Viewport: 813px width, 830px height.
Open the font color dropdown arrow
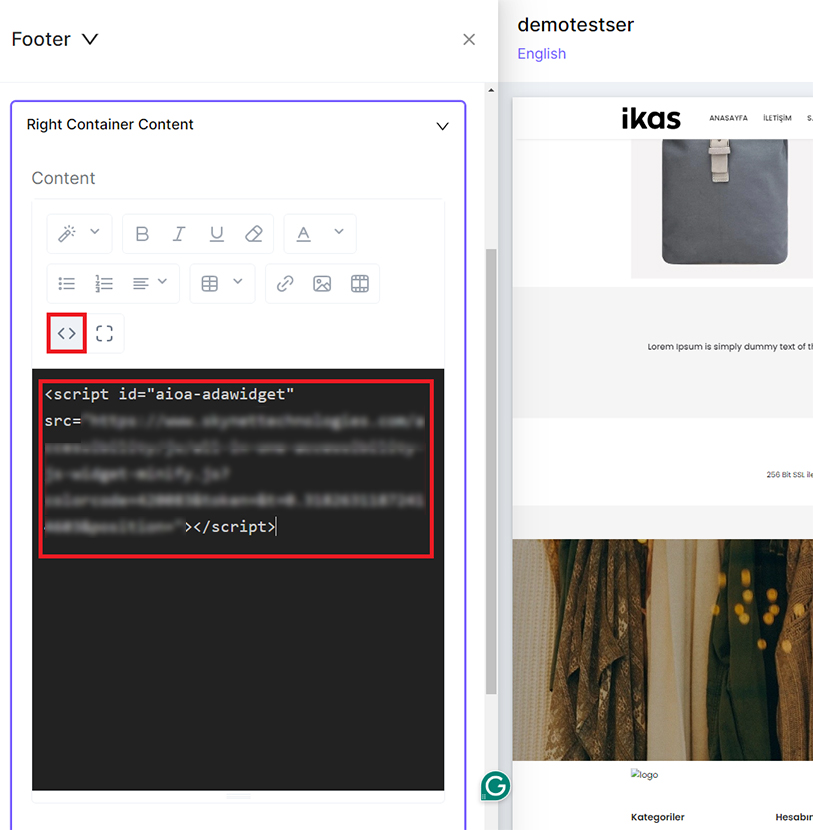point(338,233)
